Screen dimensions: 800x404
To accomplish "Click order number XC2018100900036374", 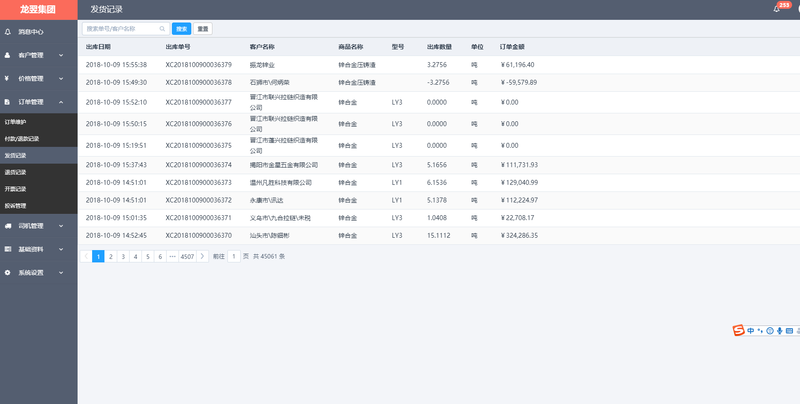I will point(198,165).
